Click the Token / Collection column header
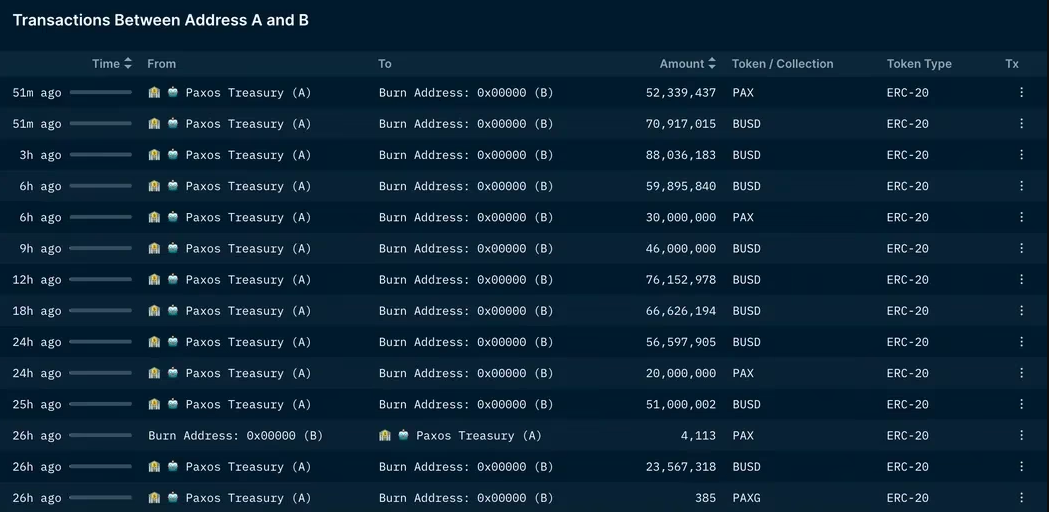The image size is (1049, 512). [782, 64]
